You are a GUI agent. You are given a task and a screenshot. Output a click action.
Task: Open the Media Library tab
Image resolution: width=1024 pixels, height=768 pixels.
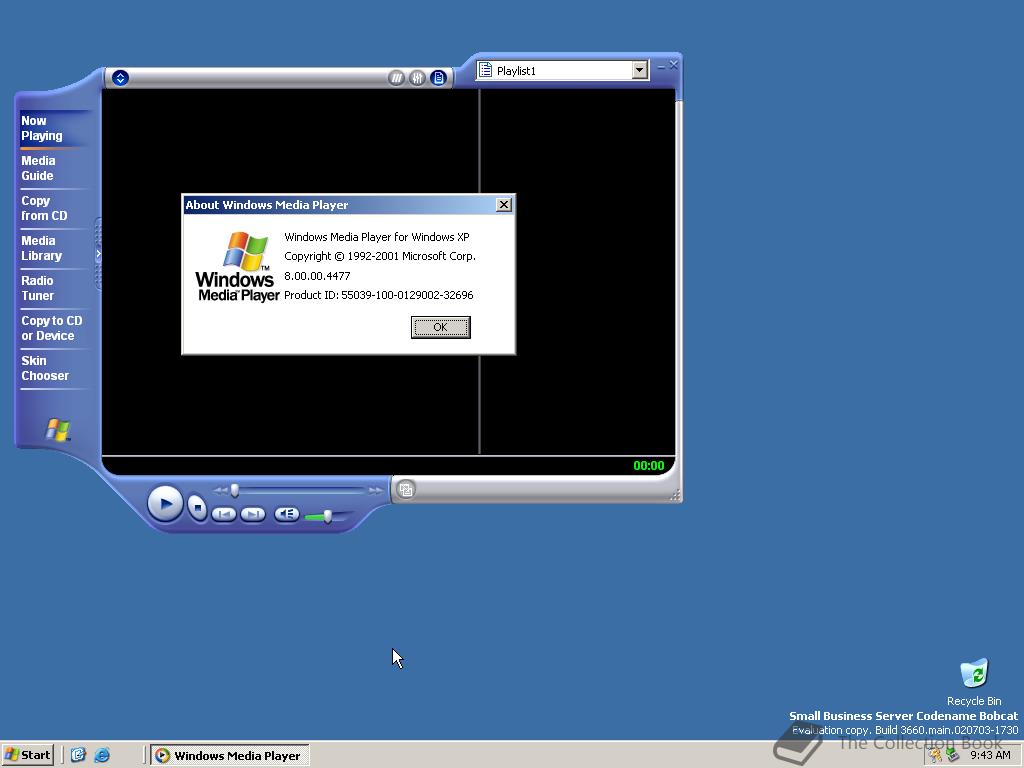coord(41,248)
